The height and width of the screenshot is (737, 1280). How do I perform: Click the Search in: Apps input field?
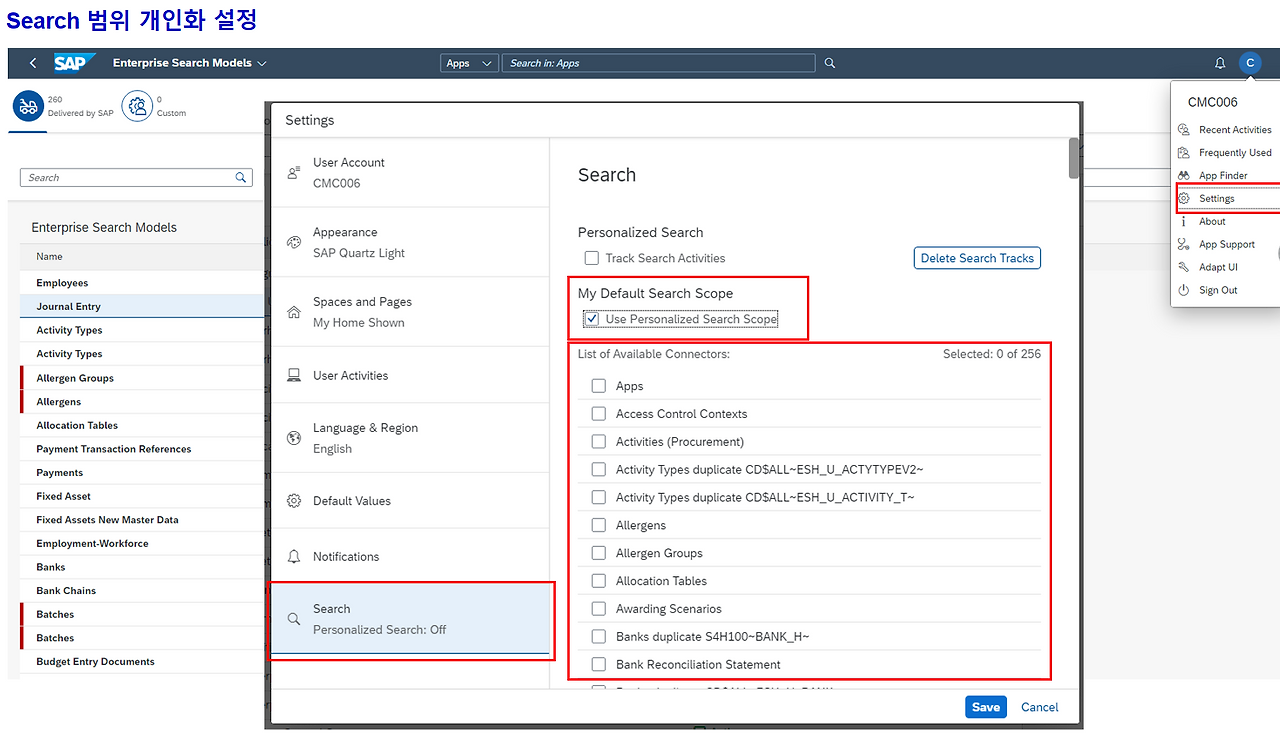[658, 63]
